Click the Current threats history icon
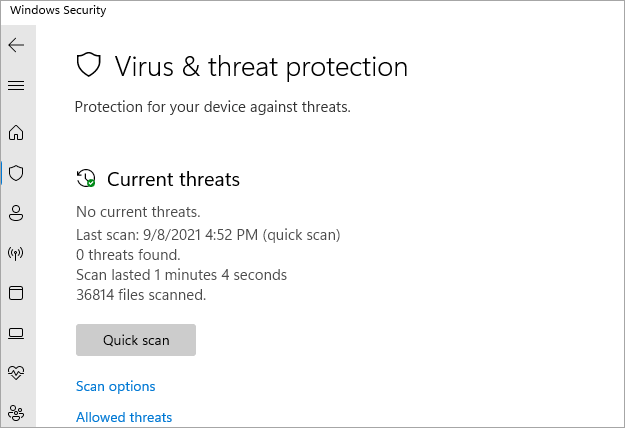 pos(86,179)
